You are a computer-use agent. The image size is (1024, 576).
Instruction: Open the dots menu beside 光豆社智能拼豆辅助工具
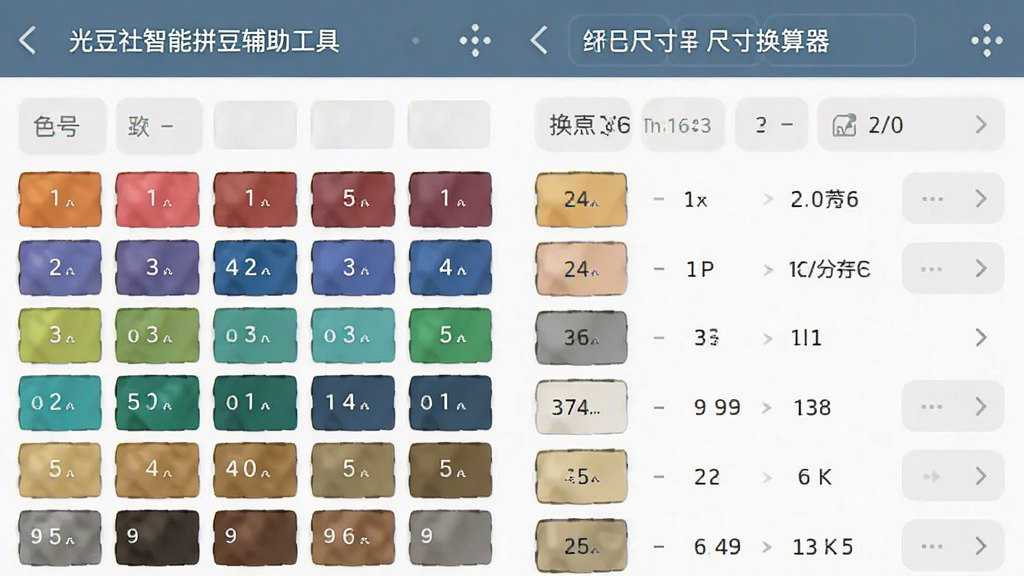[x=475, y=40]
